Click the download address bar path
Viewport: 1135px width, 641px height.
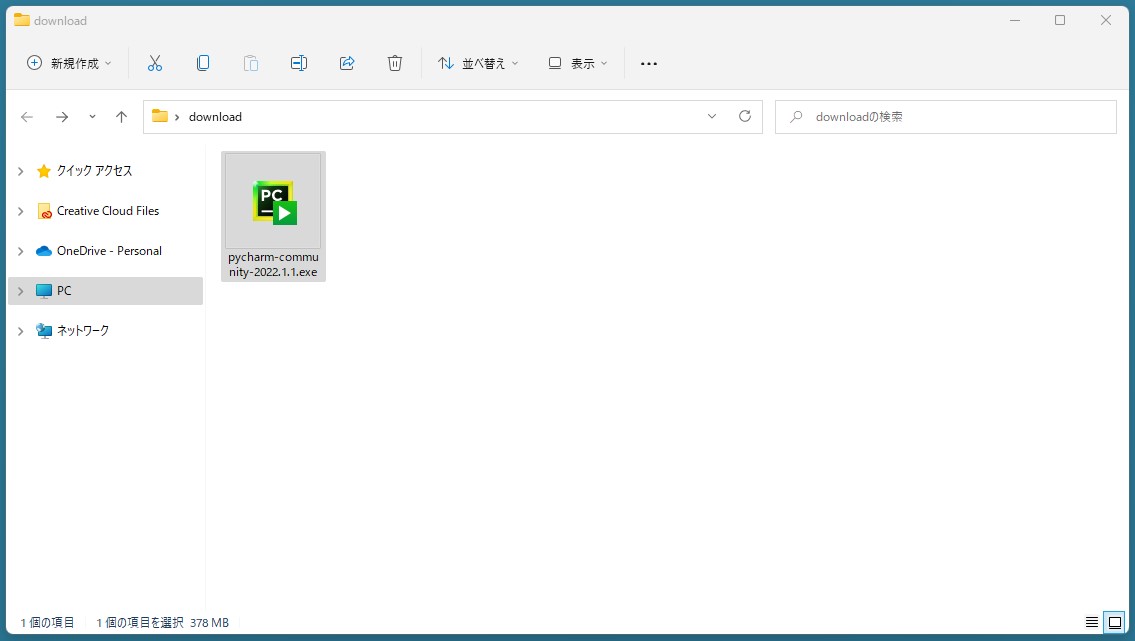[x=215, y=116]
